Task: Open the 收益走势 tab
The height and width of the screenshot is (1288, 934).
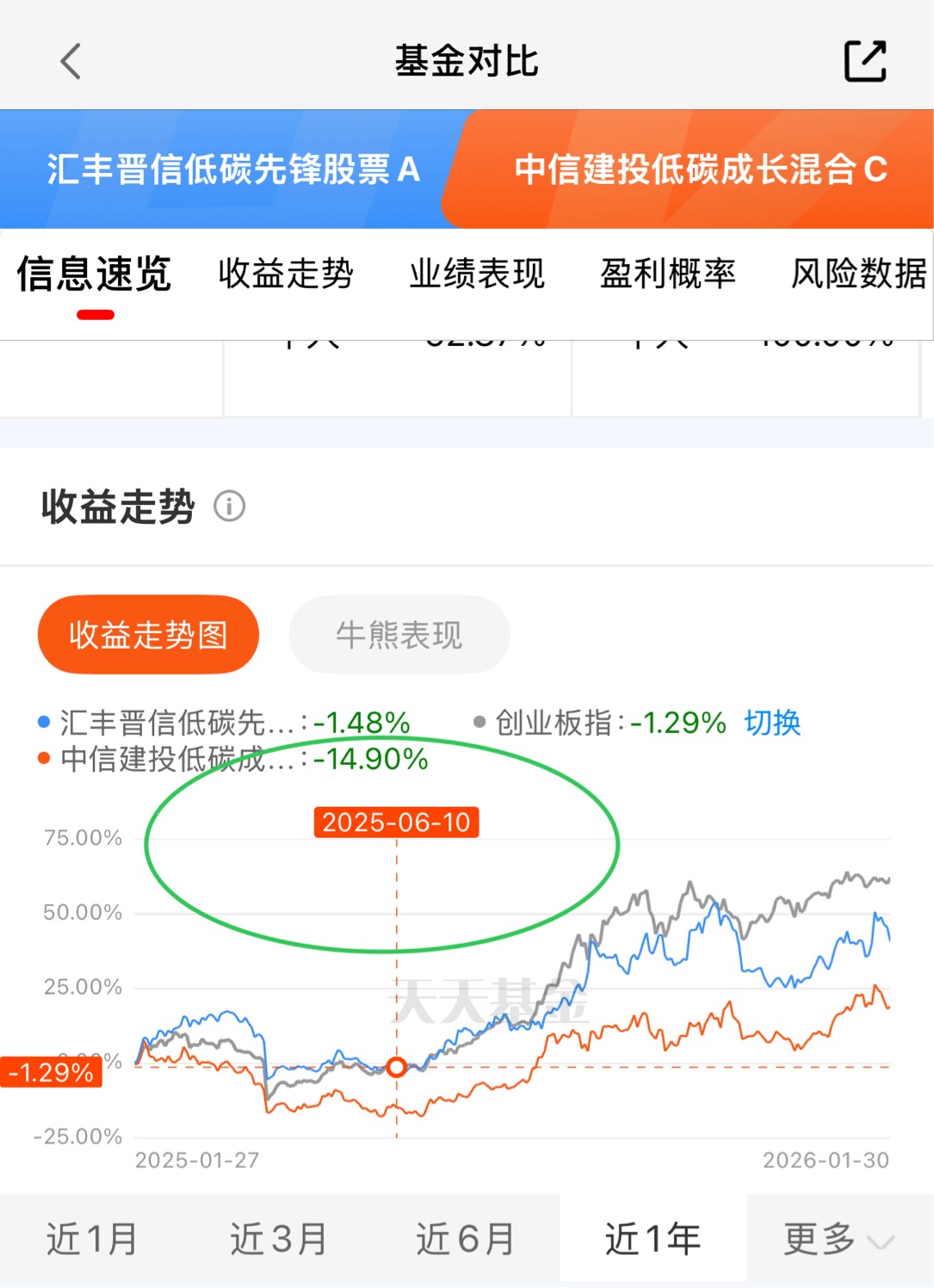Action: (x=286, y=274)
